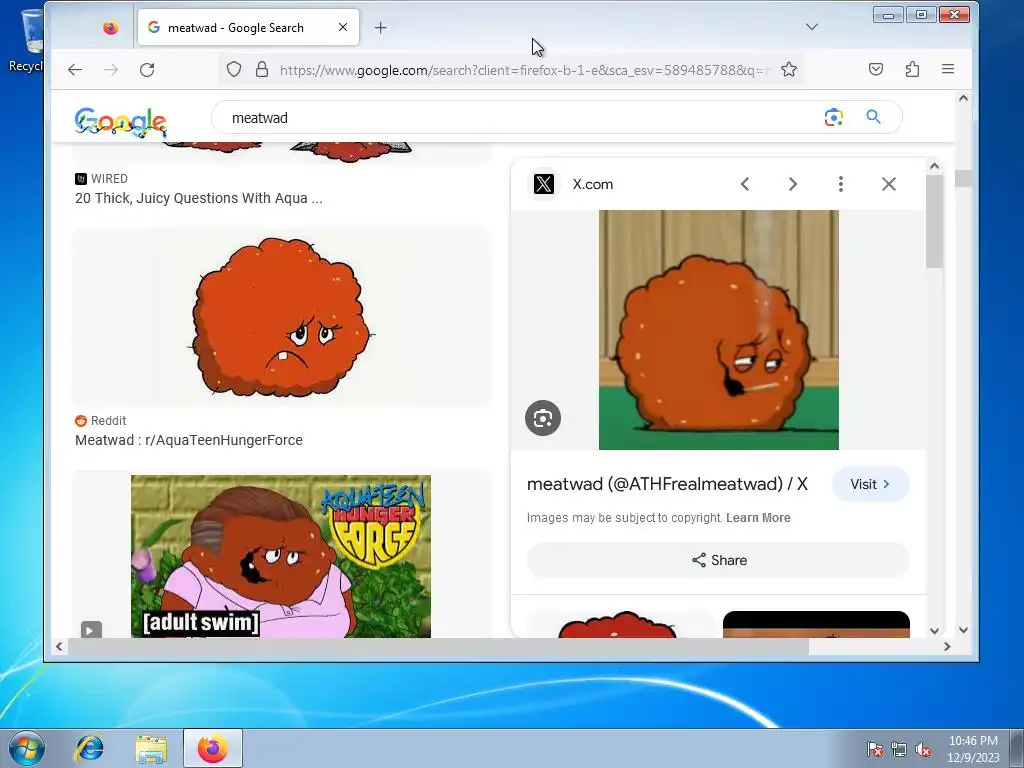Click the horizontal scrollbar left arrow
This screenshot has width=1024, height=768.
pyautogui.click(x=59, y=647)
